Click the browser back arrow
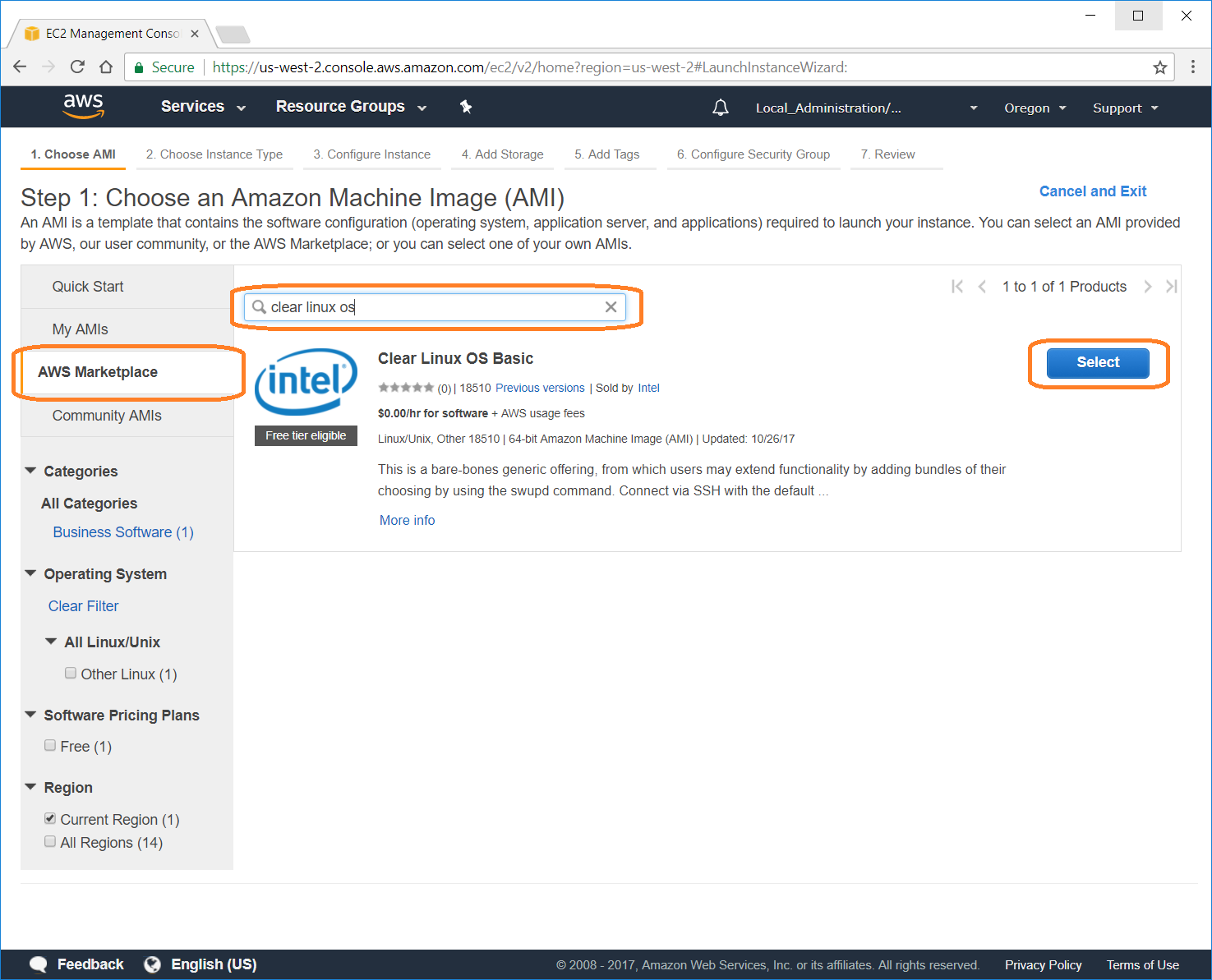This screenshot has height=980, width=1212. point(21,67)
